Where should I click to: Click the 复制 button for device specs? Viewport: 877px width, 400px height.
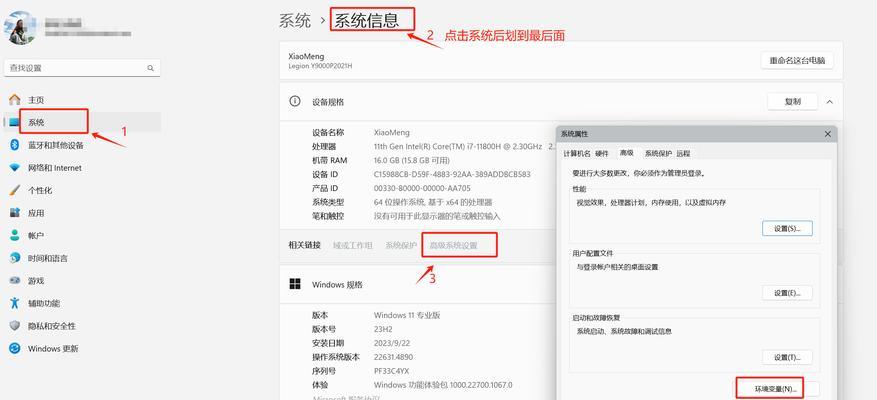click(x=793, y=102)
